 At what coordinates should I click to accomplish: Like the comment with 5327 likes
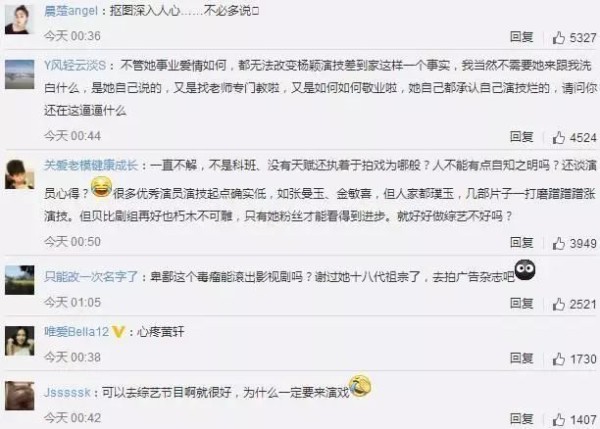558,38
